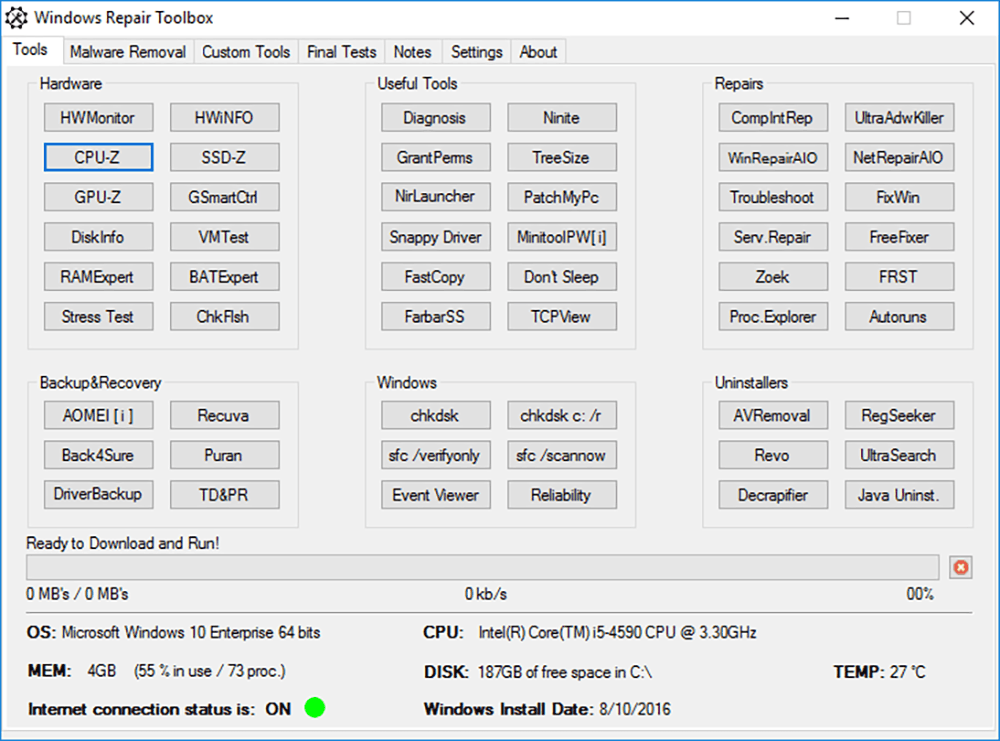Image resolution: width=1000 pixels, height=741 pixels.
Task: Launch Puran
Action: tap(224, 455)
